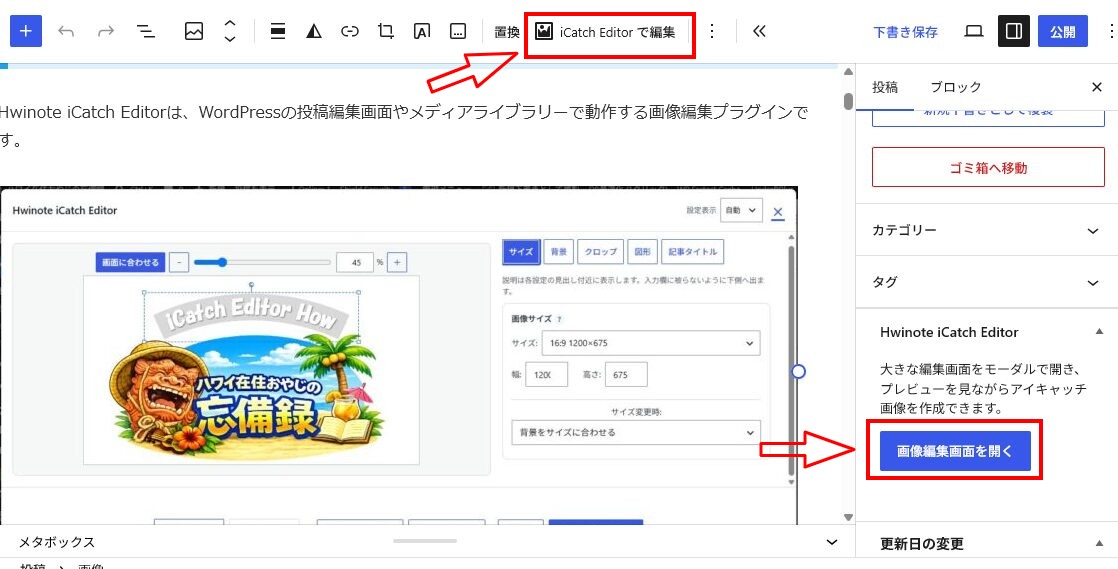Collapse the block toolbar with double chevron
1118x569 pixels.
click(x=759, y=31)
